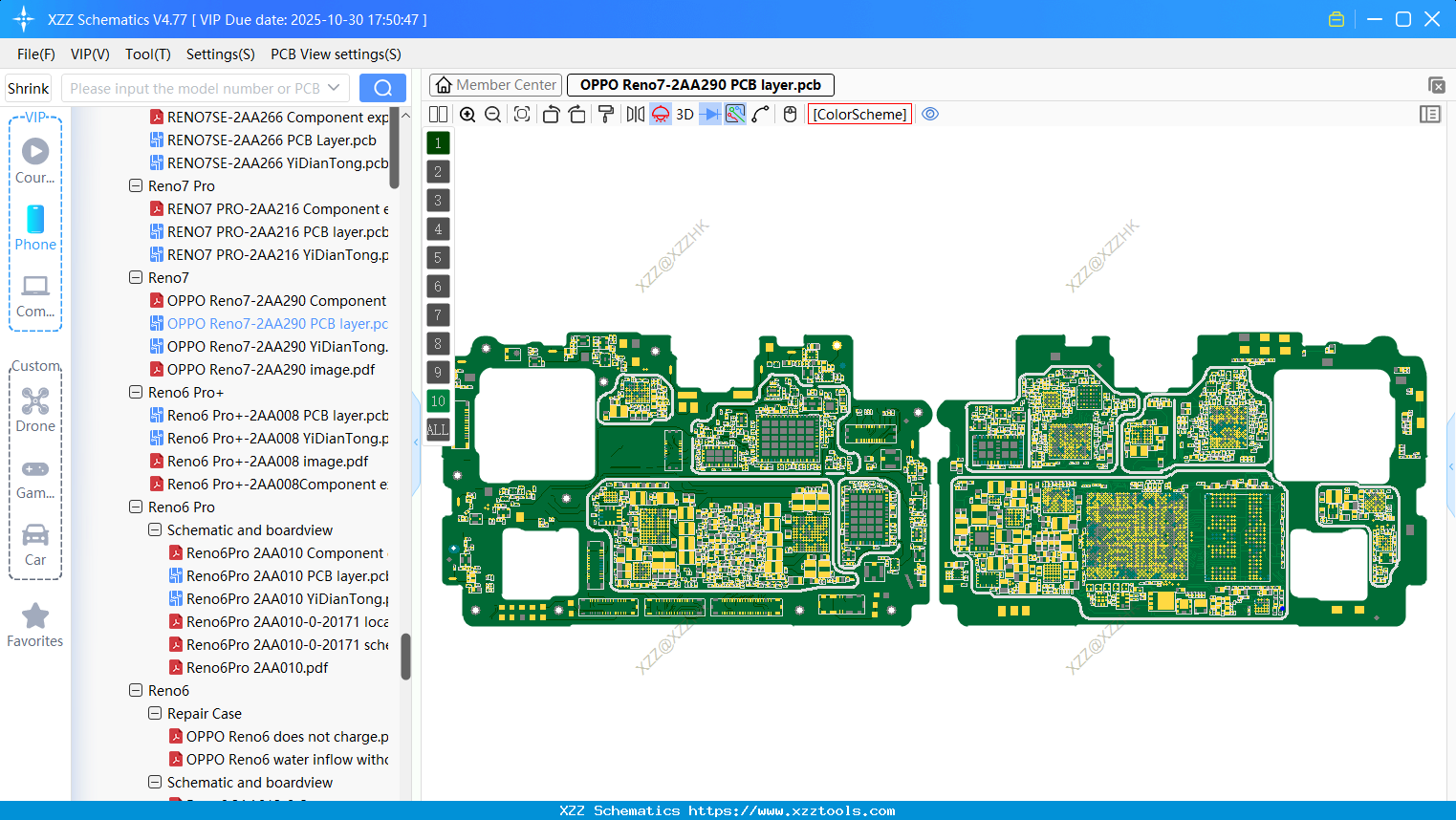Viewport: 1456px width, 820px height.
Task: Switch to the OPPO Reno7-2AA290 PCB tab
Action: click(699, 84)
